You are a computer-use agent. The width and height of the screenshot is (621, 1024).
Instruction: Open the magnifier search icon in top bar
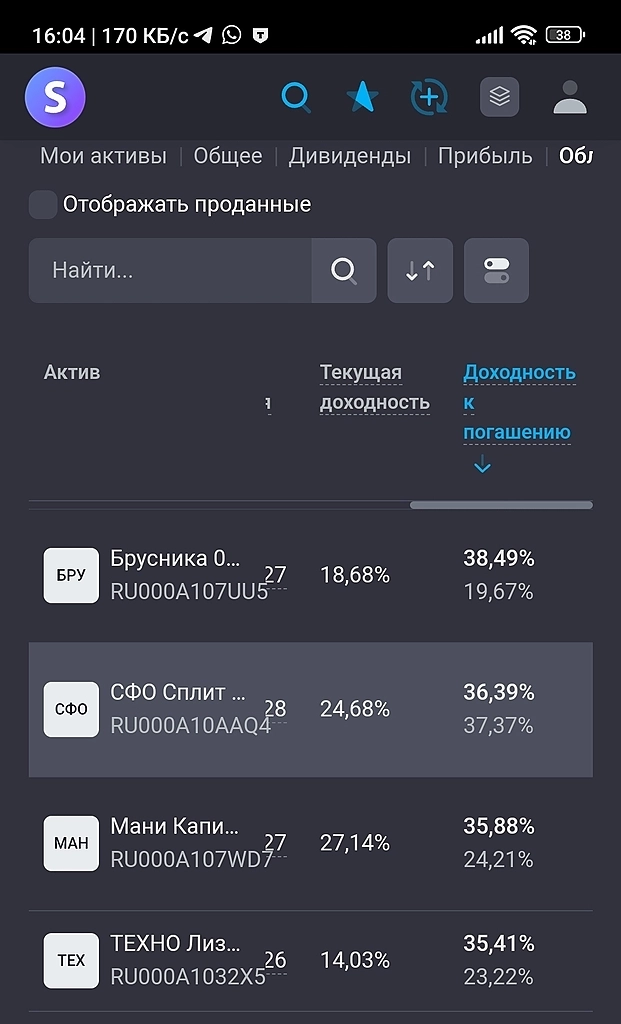pyautogui.click(x=296, y=97)
